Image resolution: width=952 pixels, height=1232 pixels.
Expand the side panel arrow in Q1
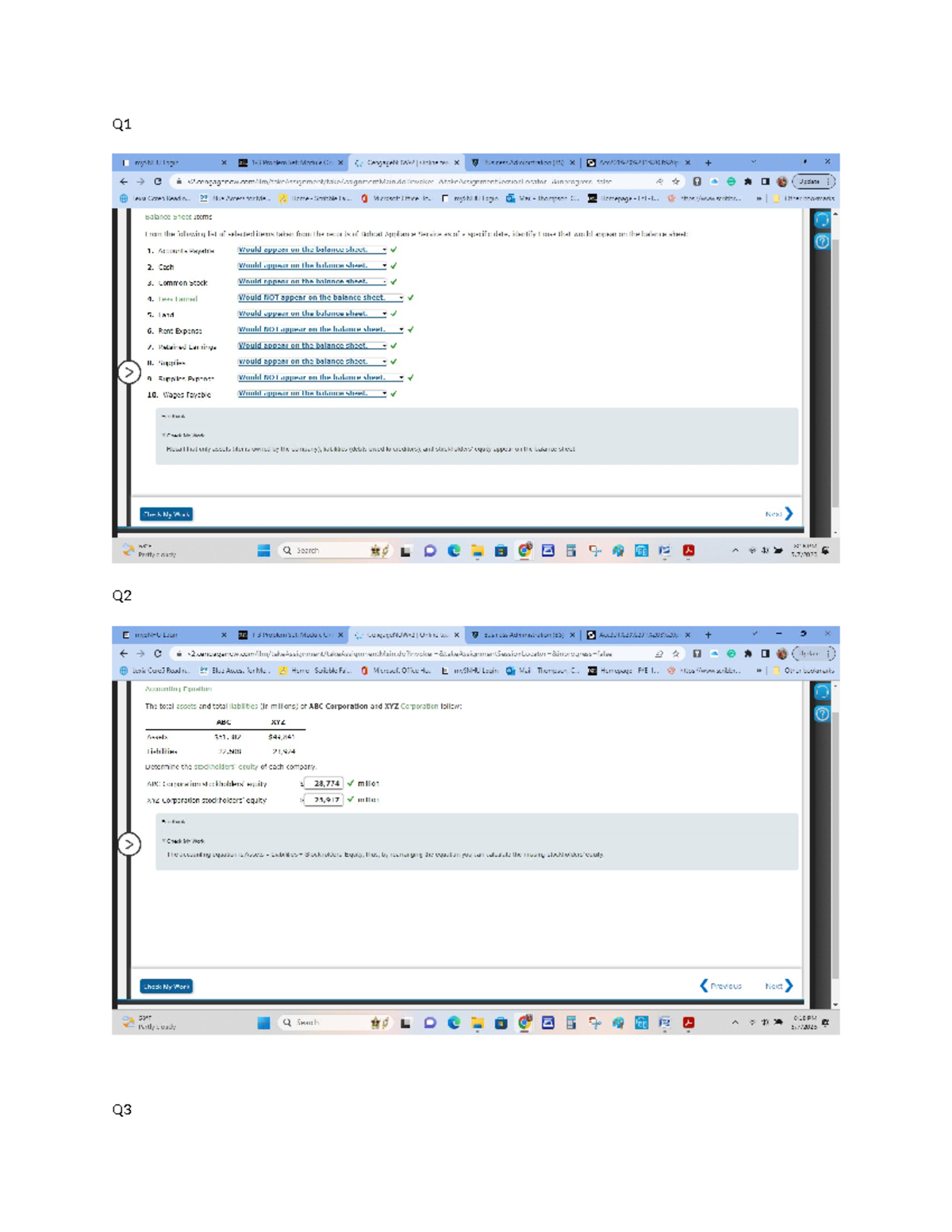click(129, 372)
